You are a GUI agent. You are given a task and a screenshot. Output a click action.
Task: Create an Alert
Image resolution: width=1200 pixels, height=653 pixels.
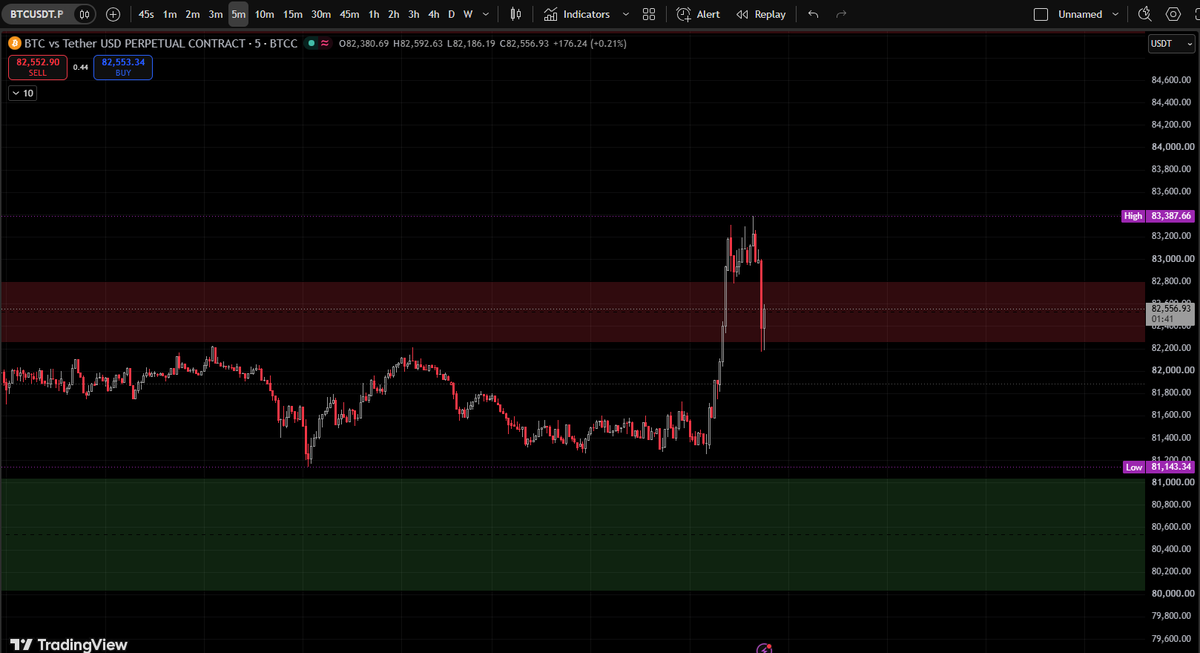click(x=698, y=14)
